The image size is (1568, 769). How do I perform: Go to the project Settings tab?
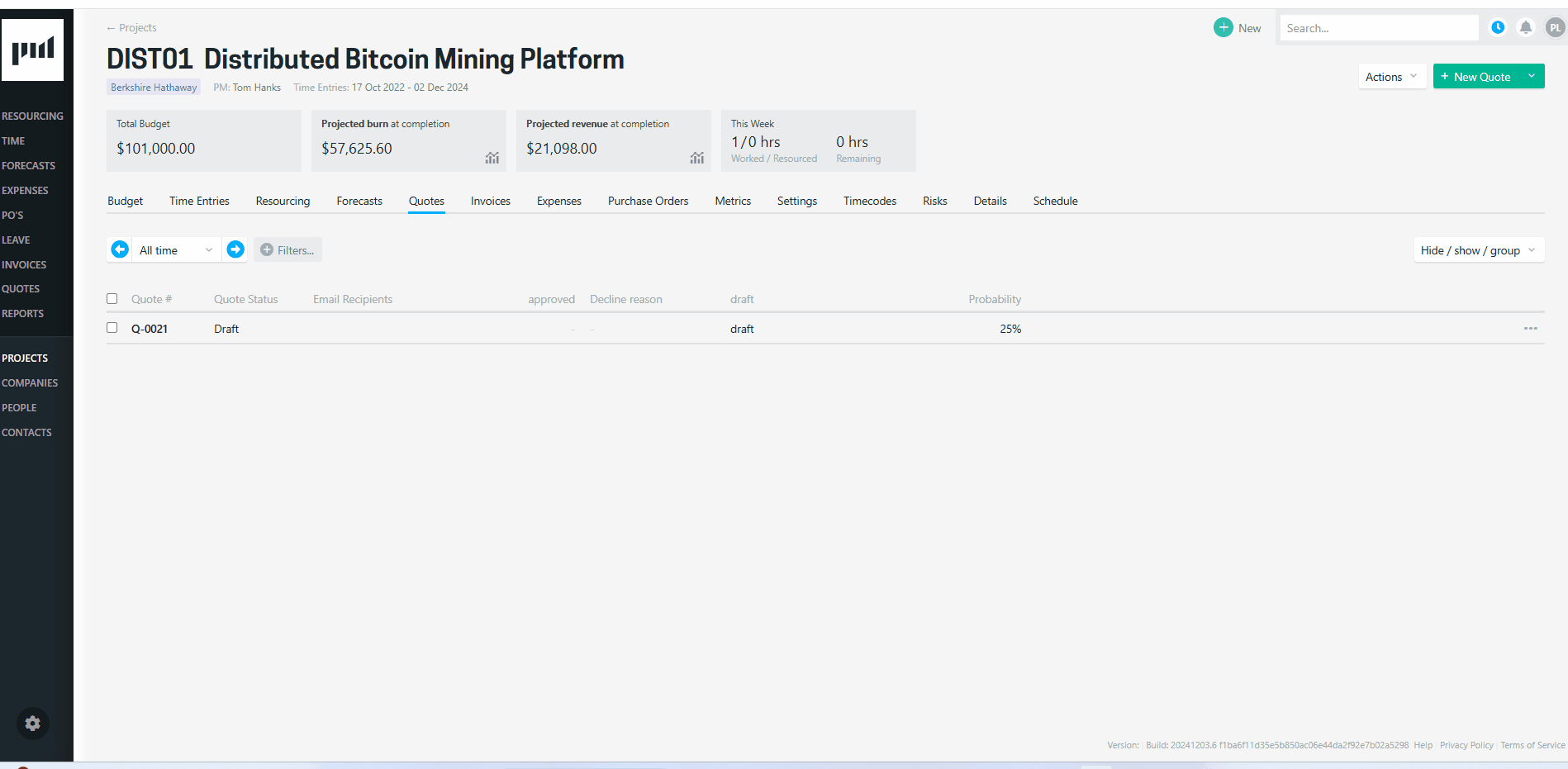point(797,201)
